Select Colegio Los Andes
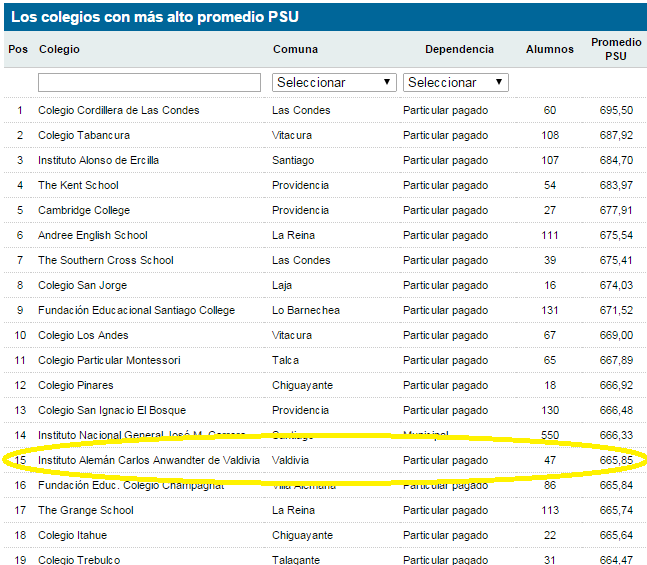This screenshot has width=647, height=565. tap(83, 335)
